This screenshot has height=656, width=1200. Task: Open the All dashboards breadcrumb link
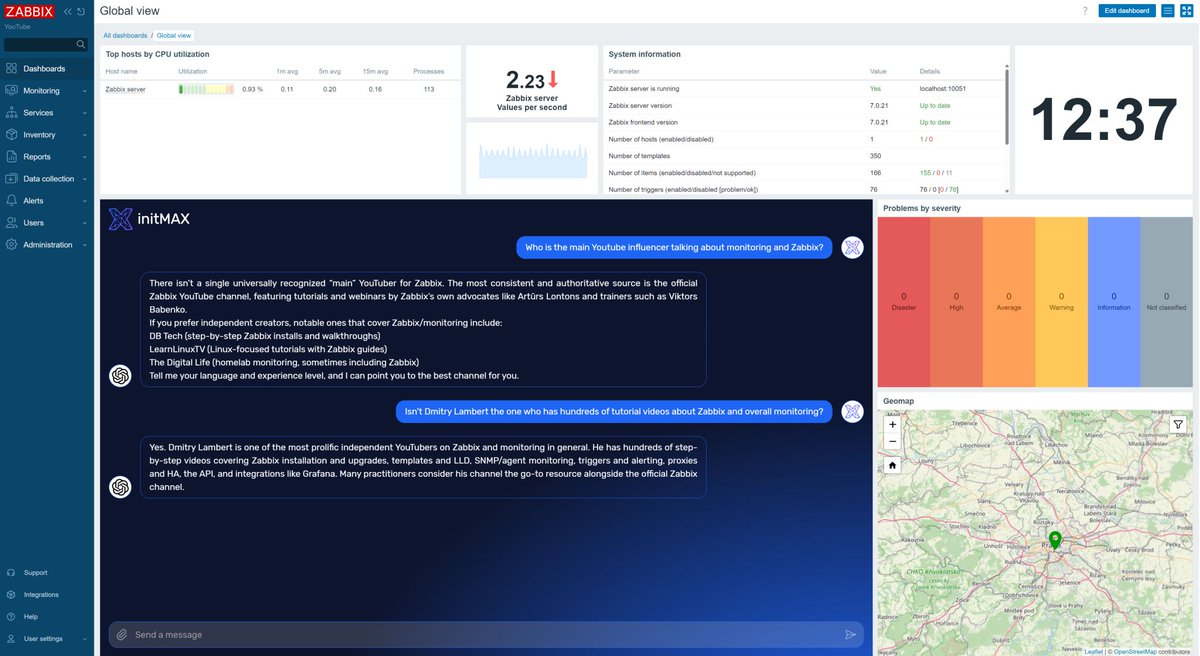tap(126, 35)
